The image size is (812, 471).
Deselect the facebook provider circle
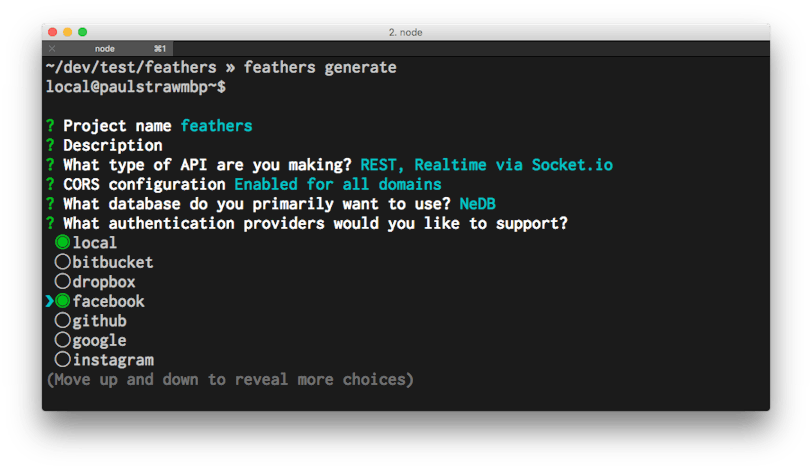[x=63, y=301]
